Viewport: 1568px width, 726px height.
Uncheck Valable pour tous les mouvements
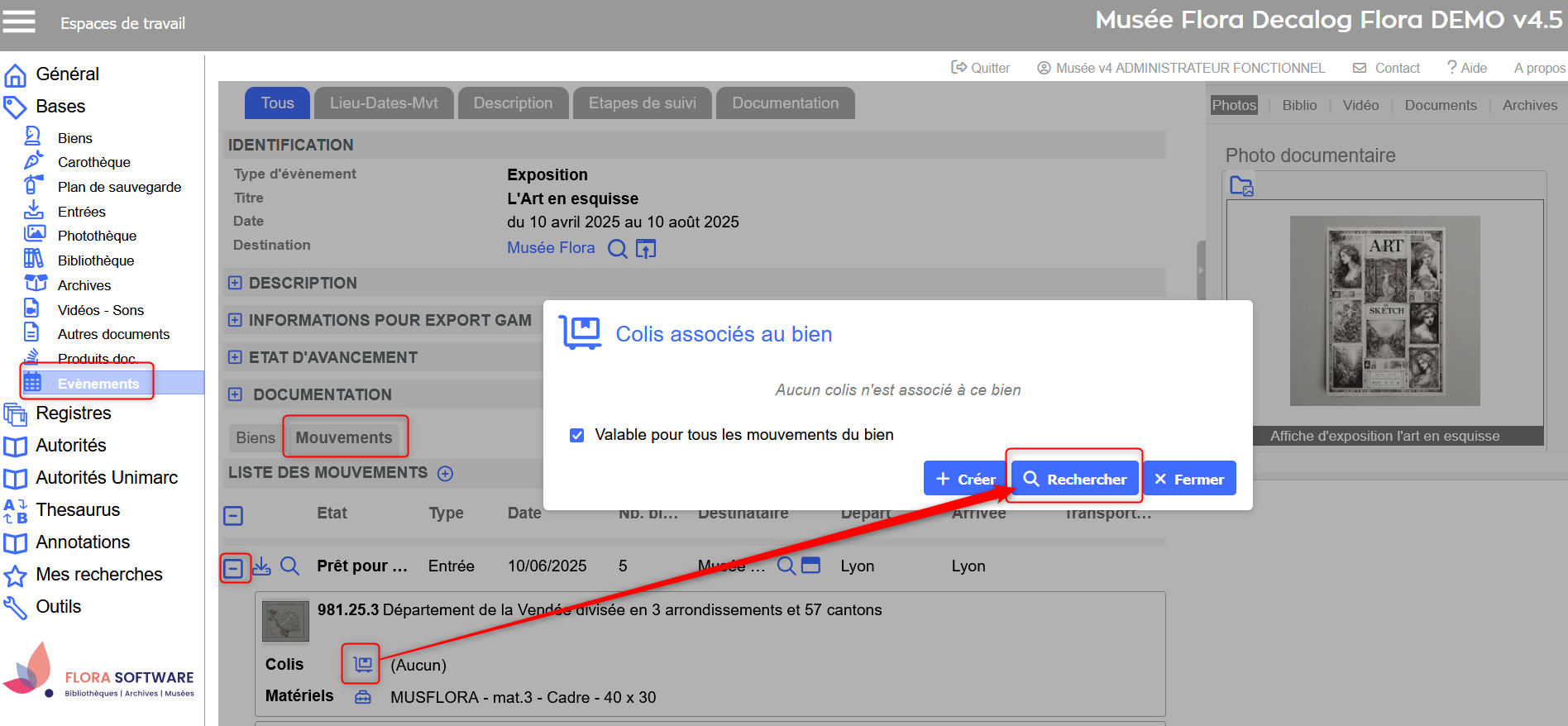pos(577,435)
